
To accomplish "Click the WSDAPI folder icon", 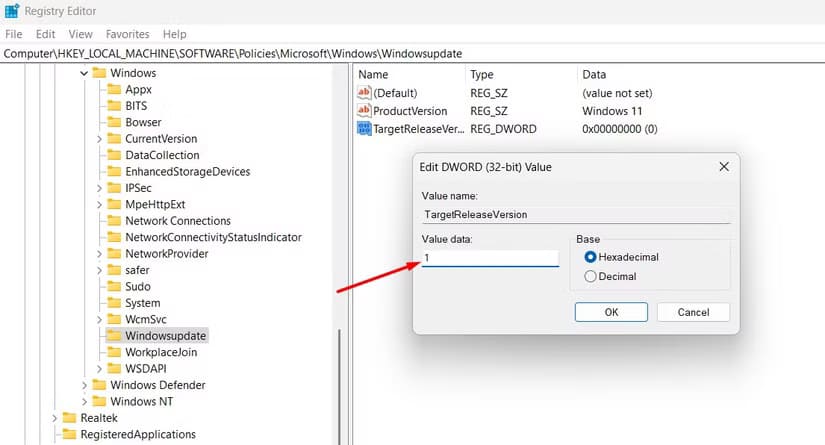I will tap(114, 368).
